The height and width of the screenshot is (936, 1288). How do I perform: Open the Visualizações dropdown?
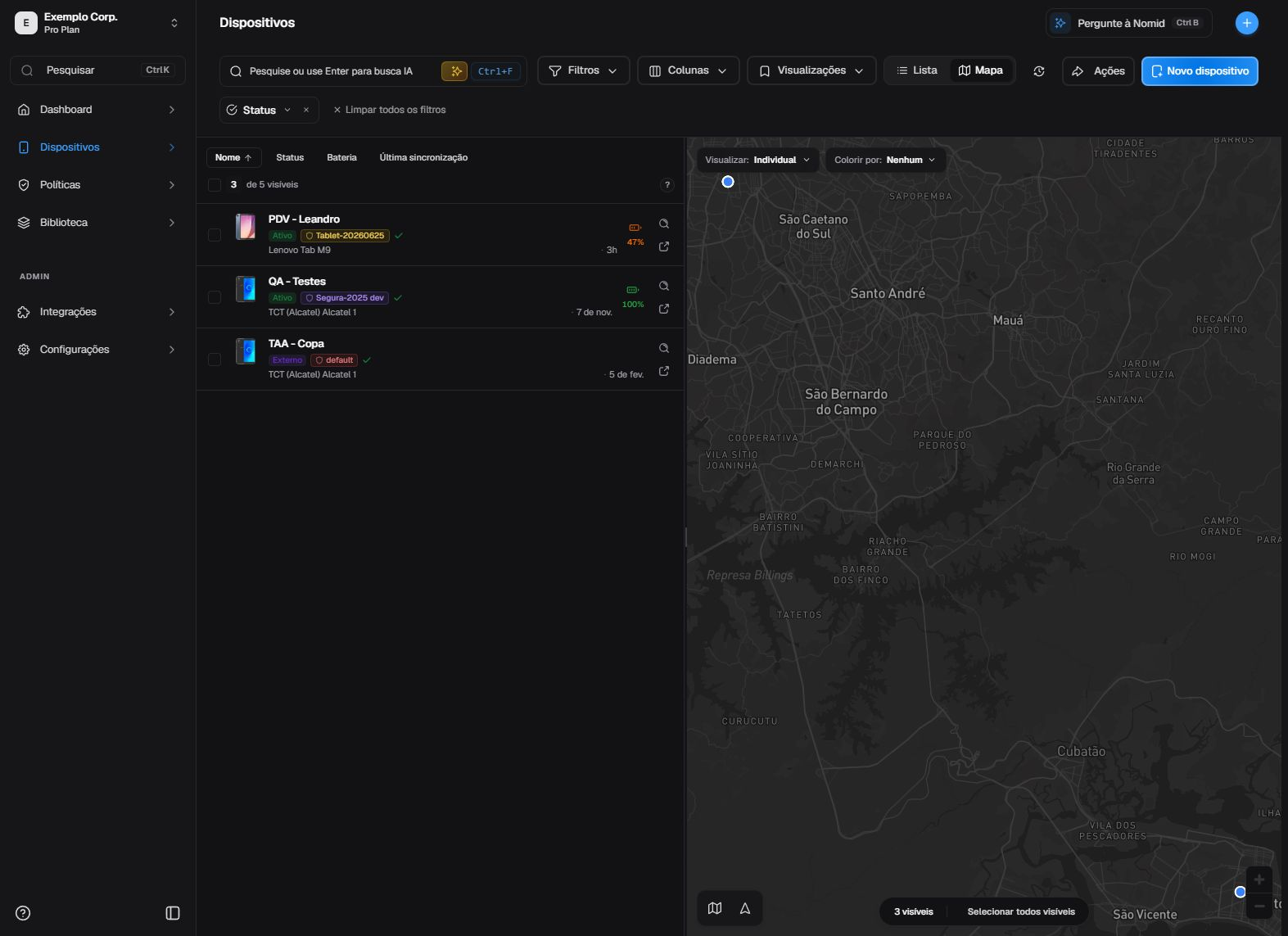(811, 70)
